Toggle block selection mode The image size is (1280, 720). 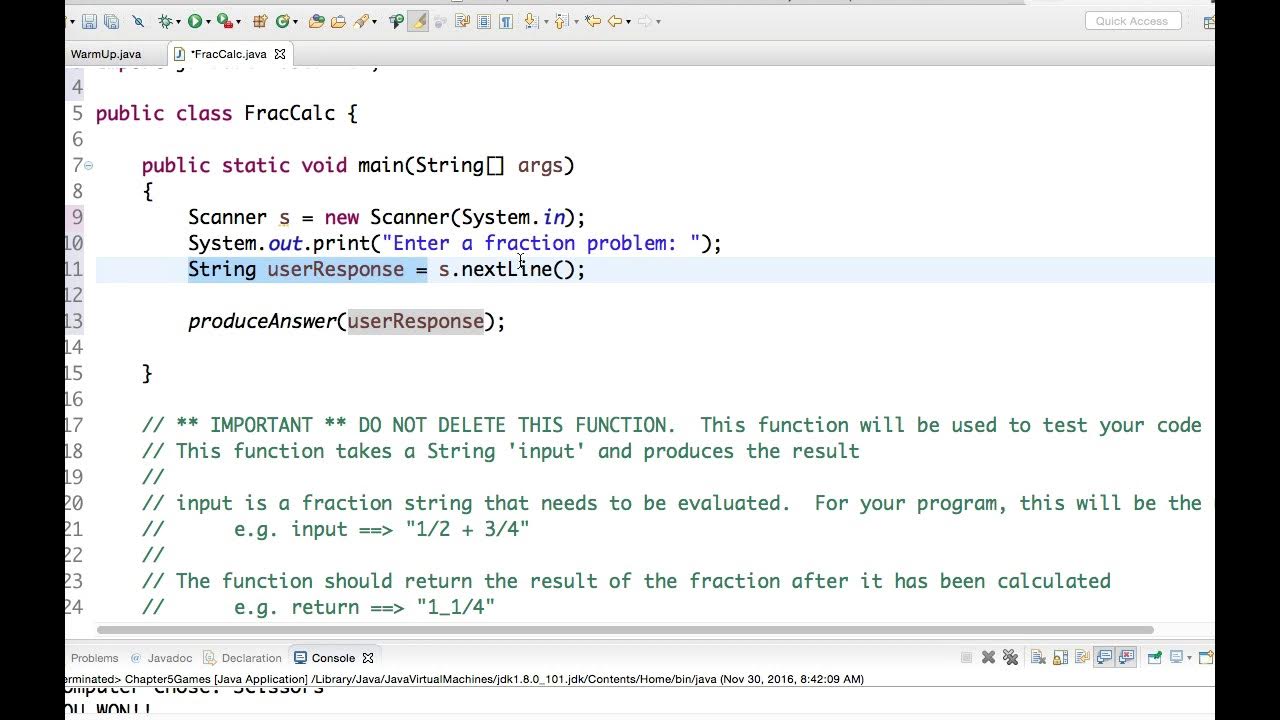[x=483, y=21]
